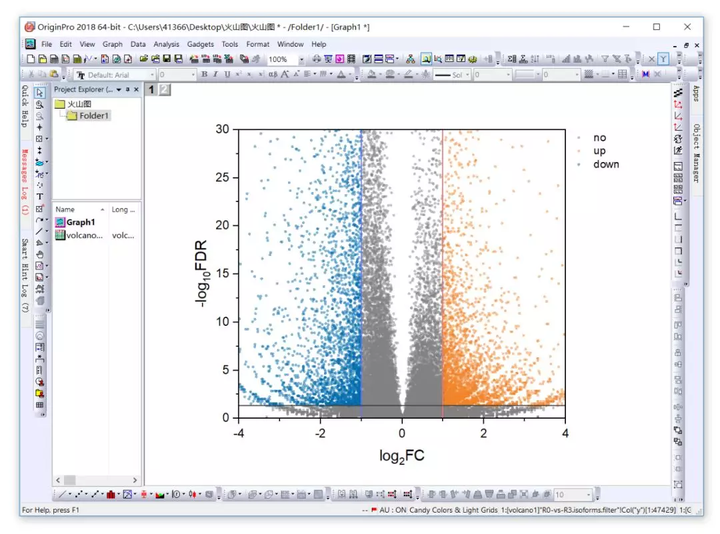Open the bottom toolbar dropdown showing 10

[x=589, y=495]
